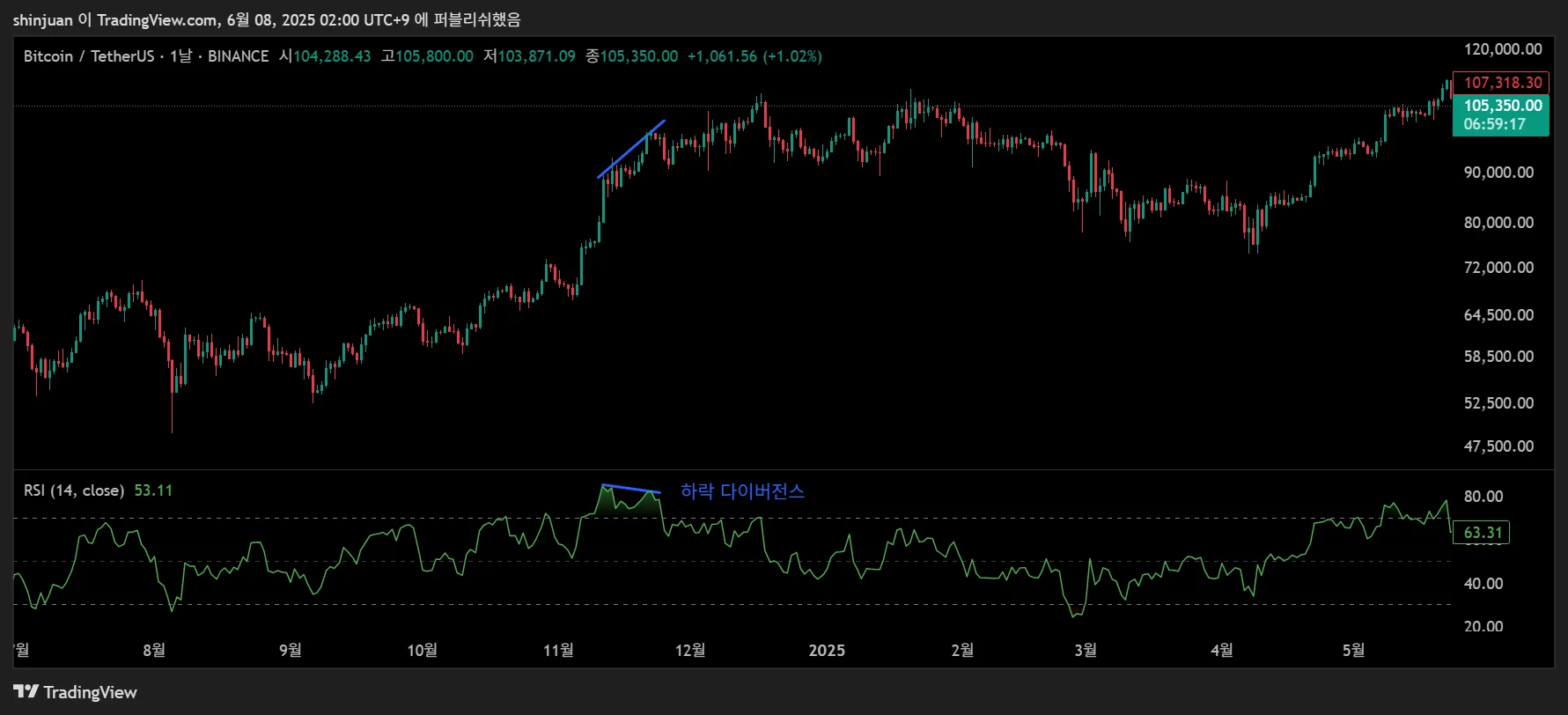The height and width of the screenshot is (715, 1568).
Task: Click the 90,000.00 price scale label
Action: (1498, 173)
